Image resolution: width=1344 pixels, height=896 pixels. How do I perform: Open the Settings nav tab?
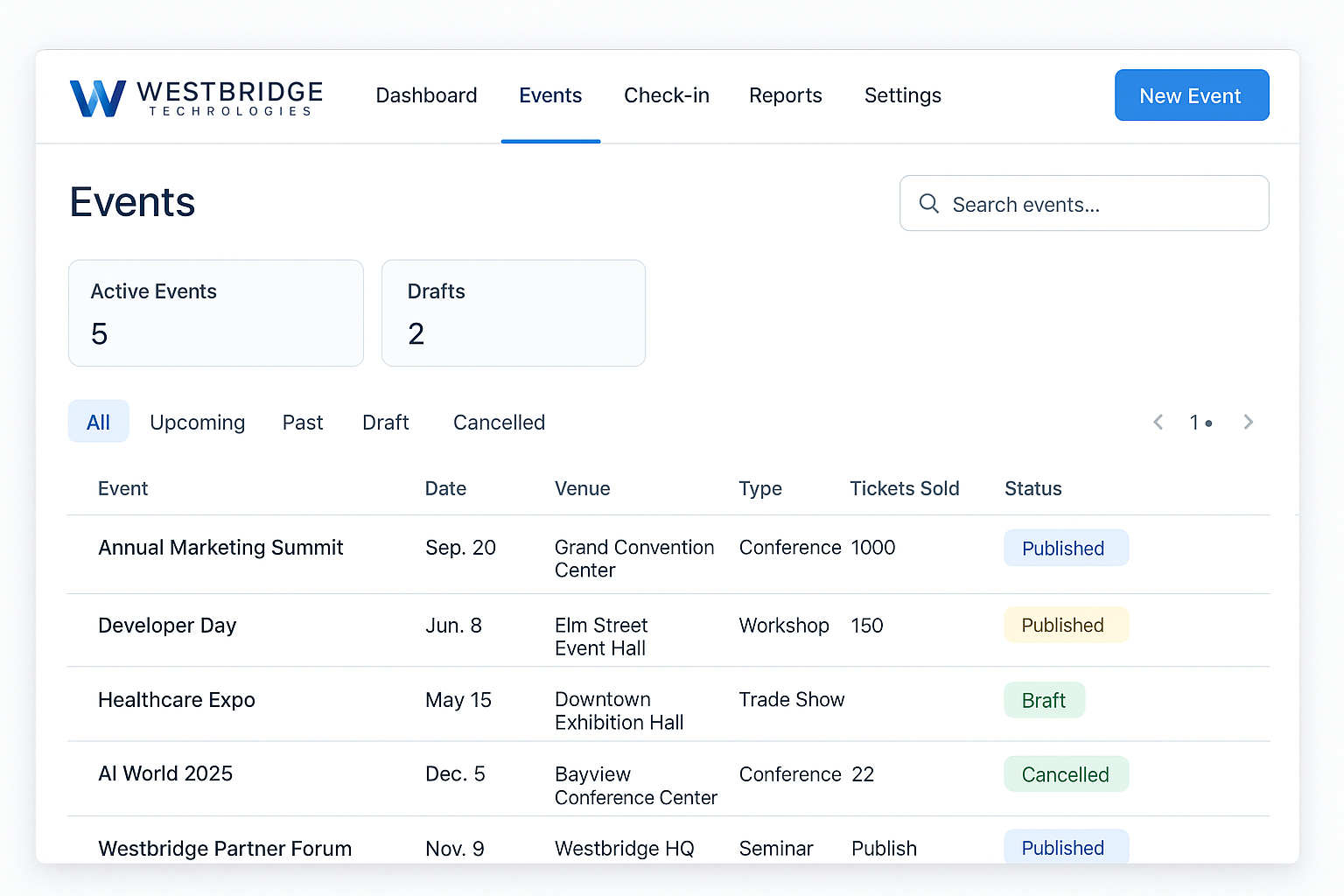click(903, 95)
